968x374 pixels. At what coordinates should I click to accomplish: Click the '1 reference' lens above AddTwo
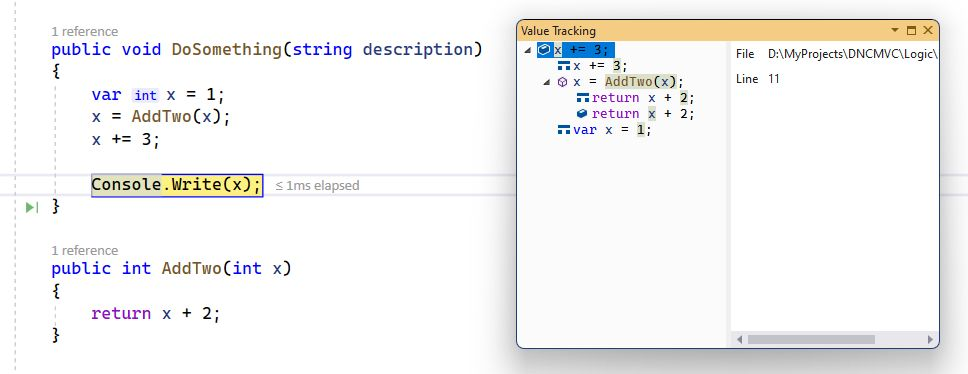[85, 251]
